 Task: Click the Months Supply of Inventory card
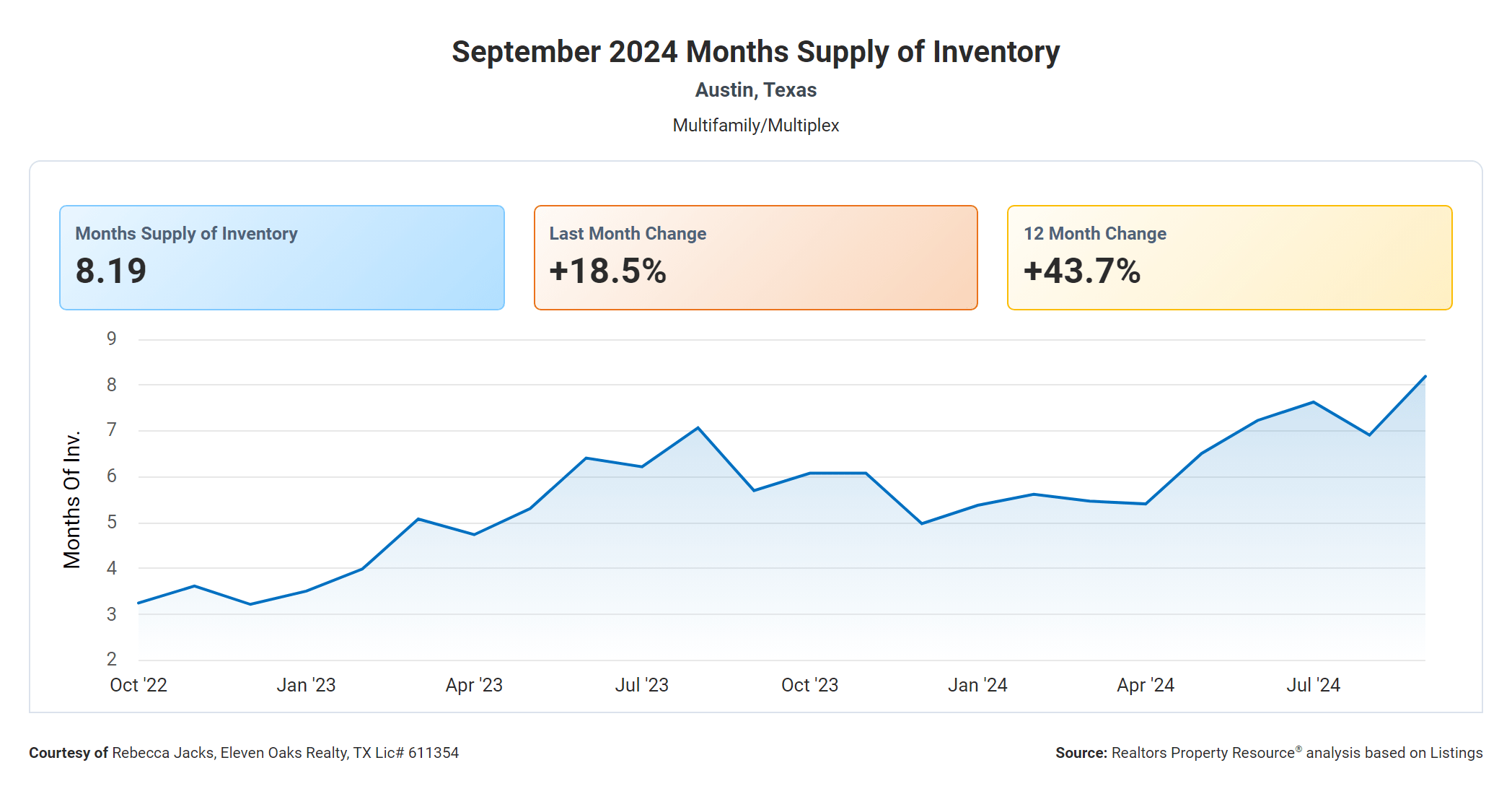[x=281, y=258]
